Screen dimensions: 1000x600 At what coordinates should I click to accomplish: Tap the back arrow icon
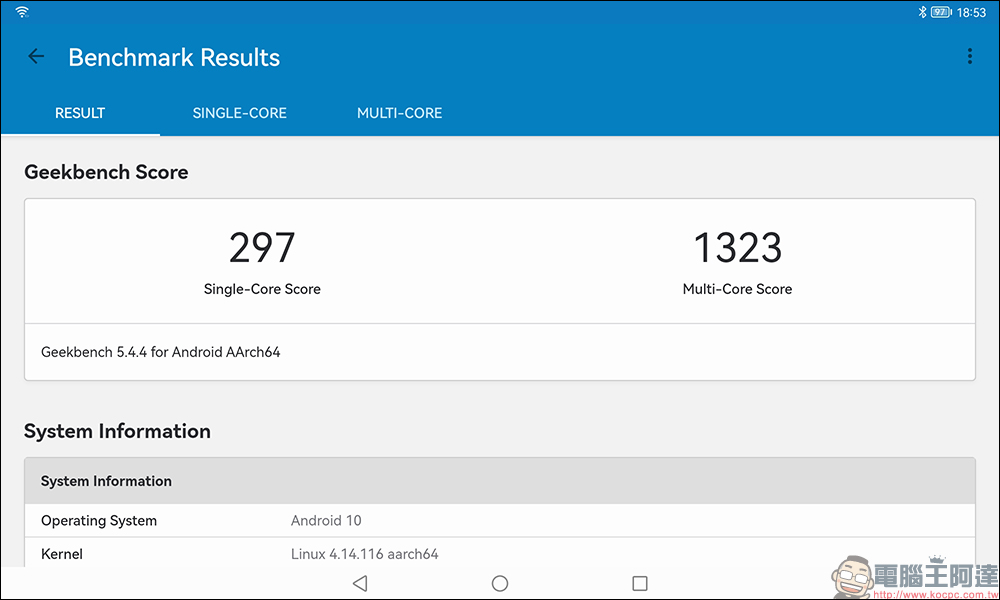click(36, 57)
